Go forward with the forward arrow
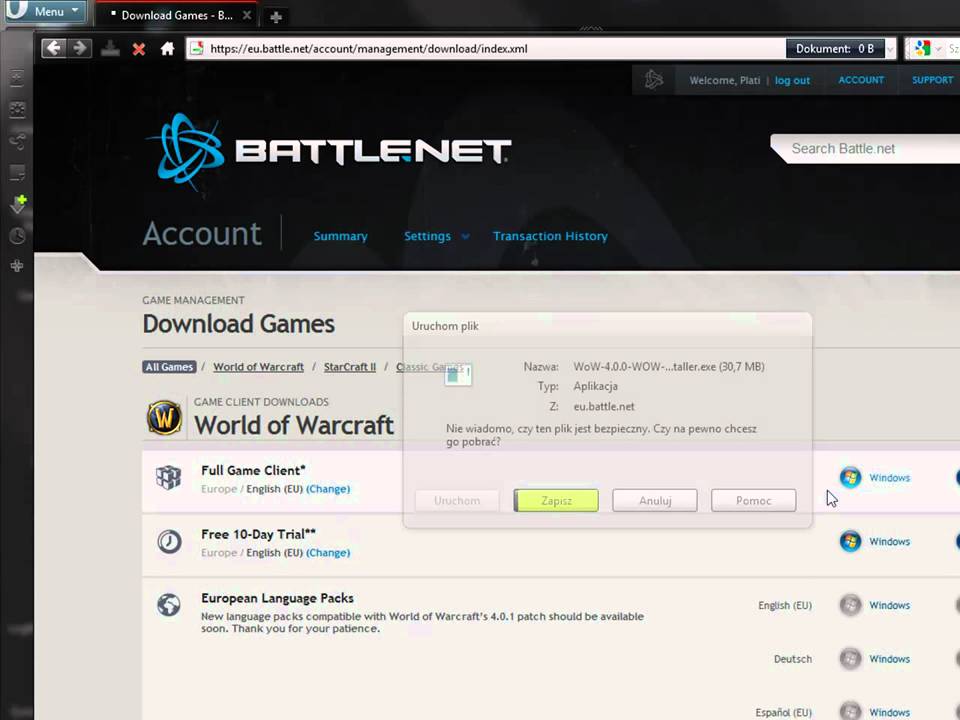This screenshot has height=720, width=960. point(80,48)
